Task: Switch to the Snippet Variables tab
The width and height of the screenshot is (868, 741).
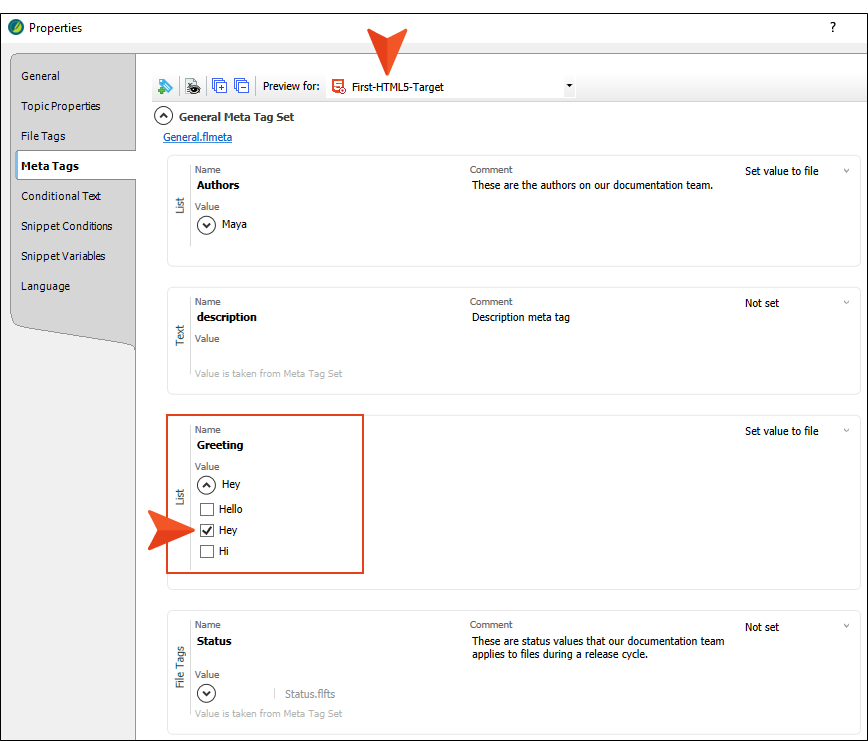Action: pyautogui.click(x=63, y=256)
